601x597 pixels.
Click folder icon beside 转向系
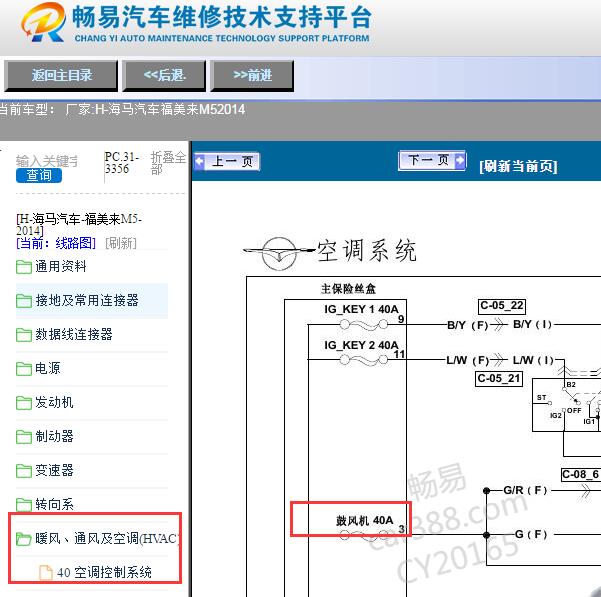coord(24,505)
